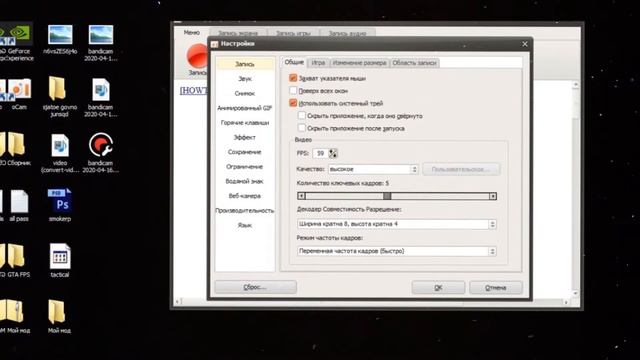The image size is (640, 360).
Task: Click main window vertical scrollbar down arrow
Action: tap(576, 293)
